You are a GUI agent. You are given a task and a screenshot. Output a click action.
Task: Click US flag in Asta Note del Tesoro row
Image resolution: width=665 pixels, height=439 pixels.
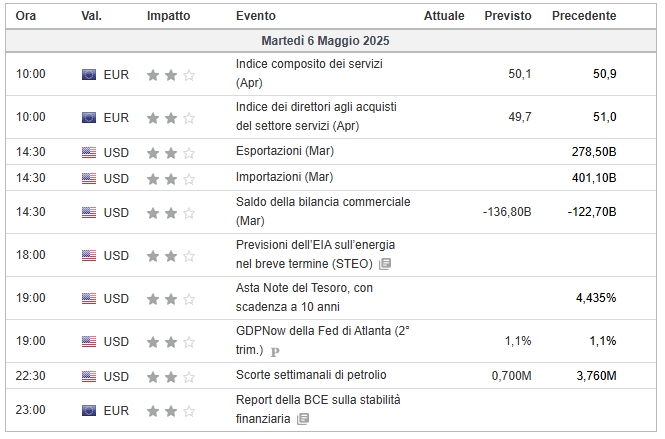click(89, 299)
